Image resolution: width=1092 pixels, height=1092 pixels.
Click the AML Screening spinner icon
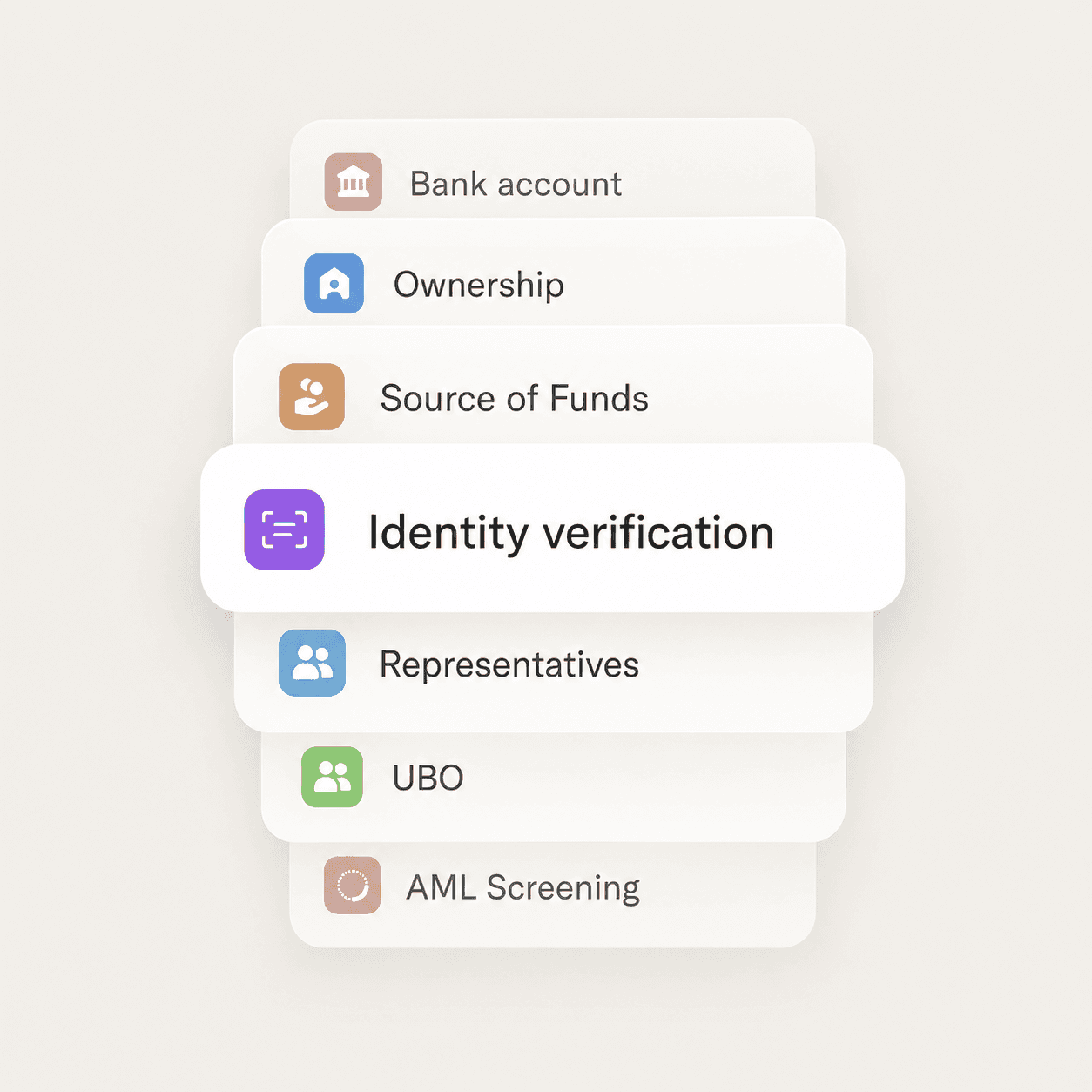(x=353, y=886)
